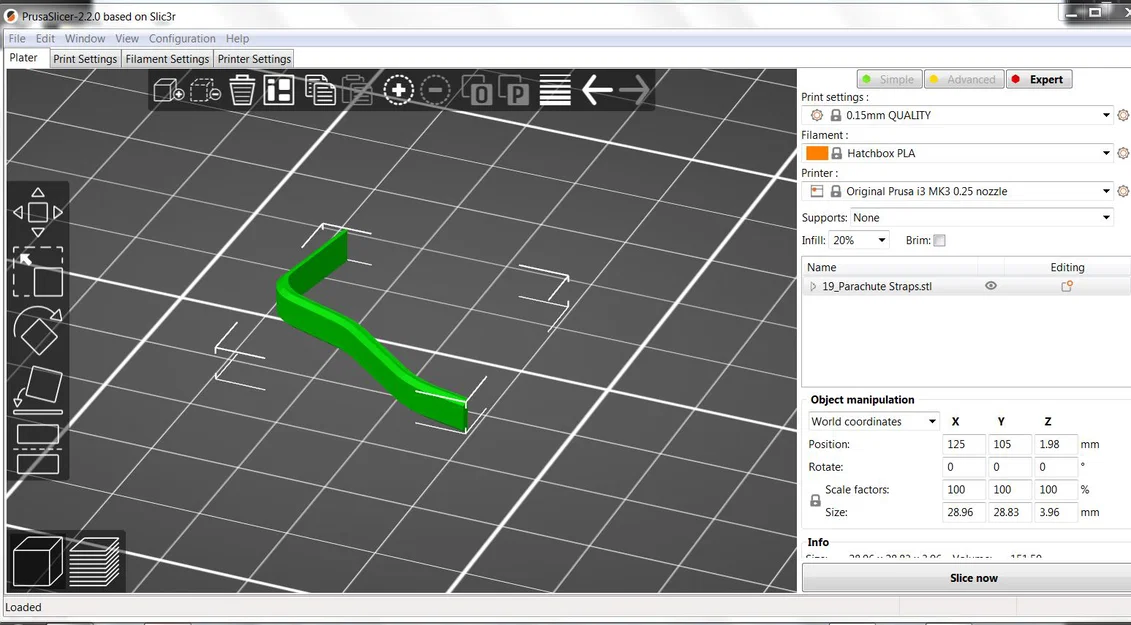Click the Rotate Z field
This screenshot has width=1131, height=625.
(1056, 467)
